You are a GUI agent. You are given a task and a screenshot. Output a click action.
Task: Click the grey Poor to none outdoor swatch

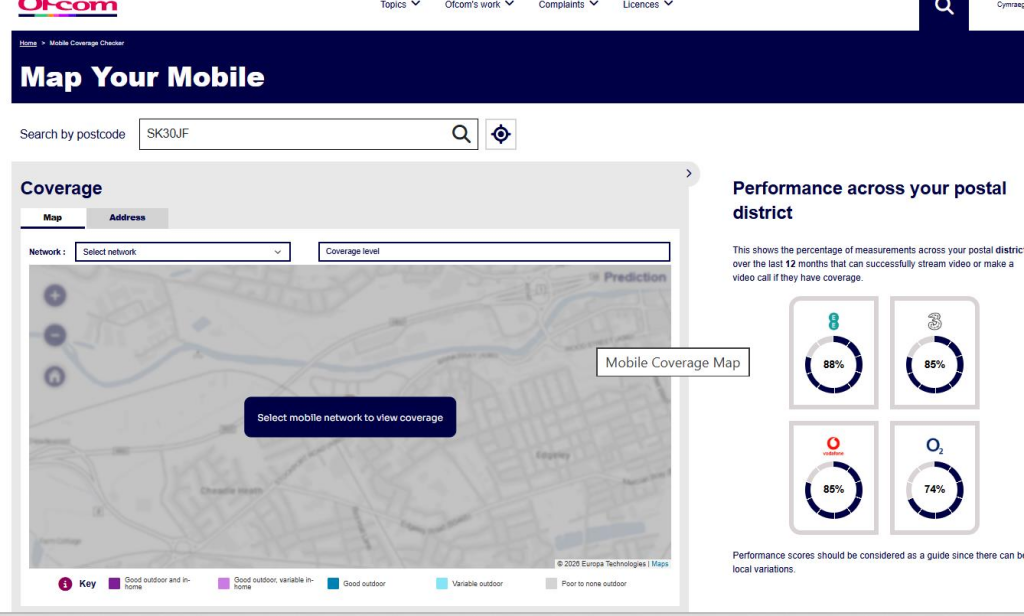(551, 583)
